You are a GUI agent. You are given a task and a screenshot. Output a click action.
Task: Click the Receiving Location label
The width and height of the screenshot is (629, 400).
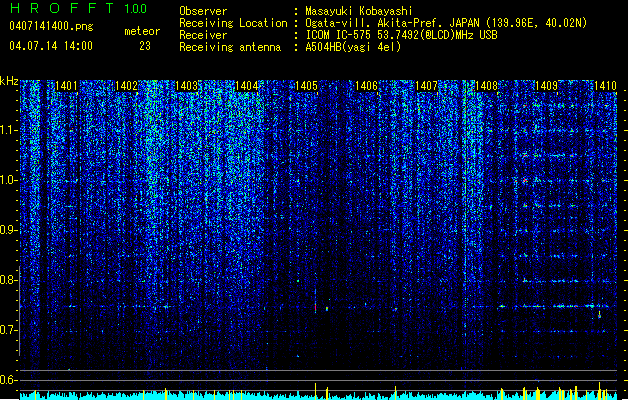coord(233,23)
